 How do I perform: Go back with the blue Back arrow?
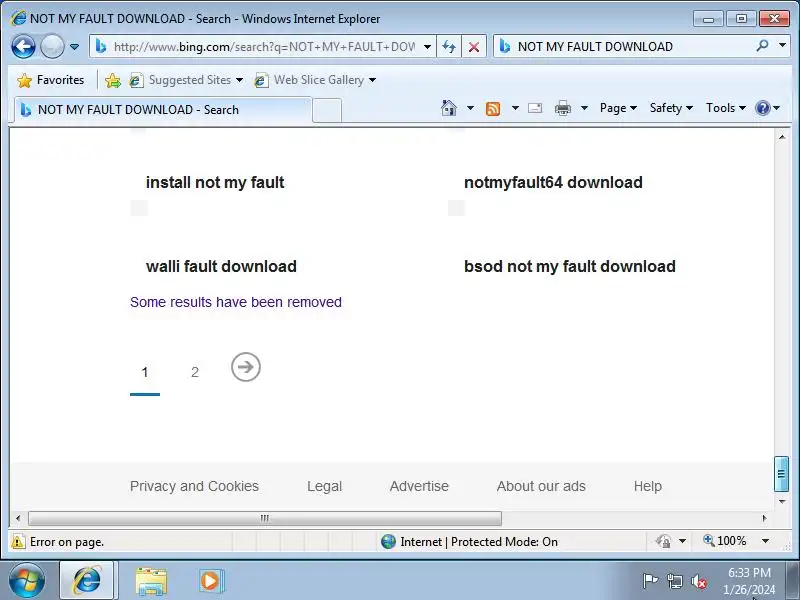pos(23,46)
